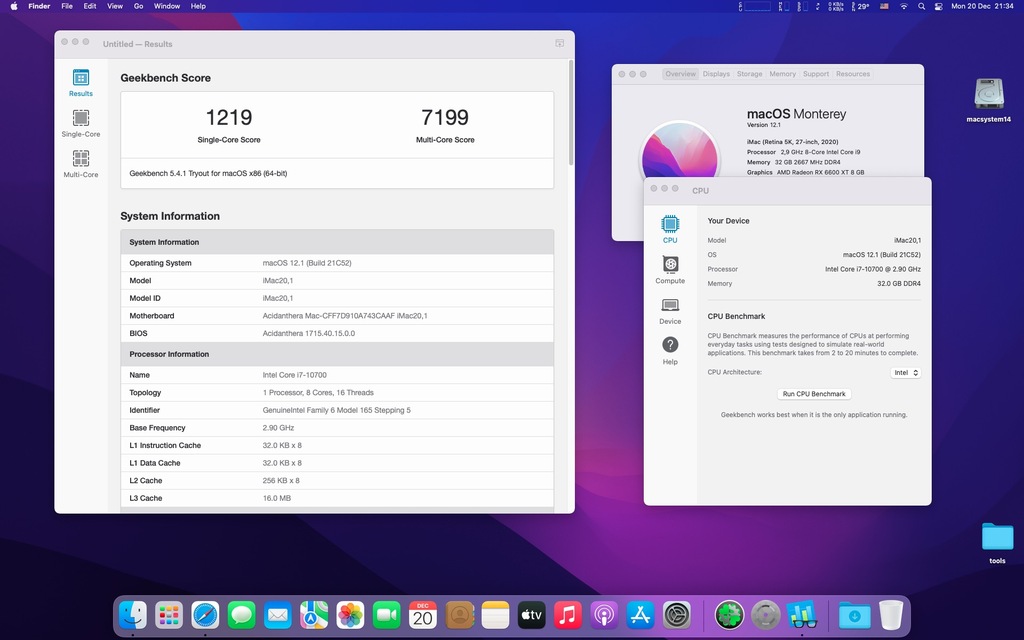This screenshot has height=640, width=1024.
Task: Open Multi-Core results in Geekbench sidebar
Action: coord(81,164)
